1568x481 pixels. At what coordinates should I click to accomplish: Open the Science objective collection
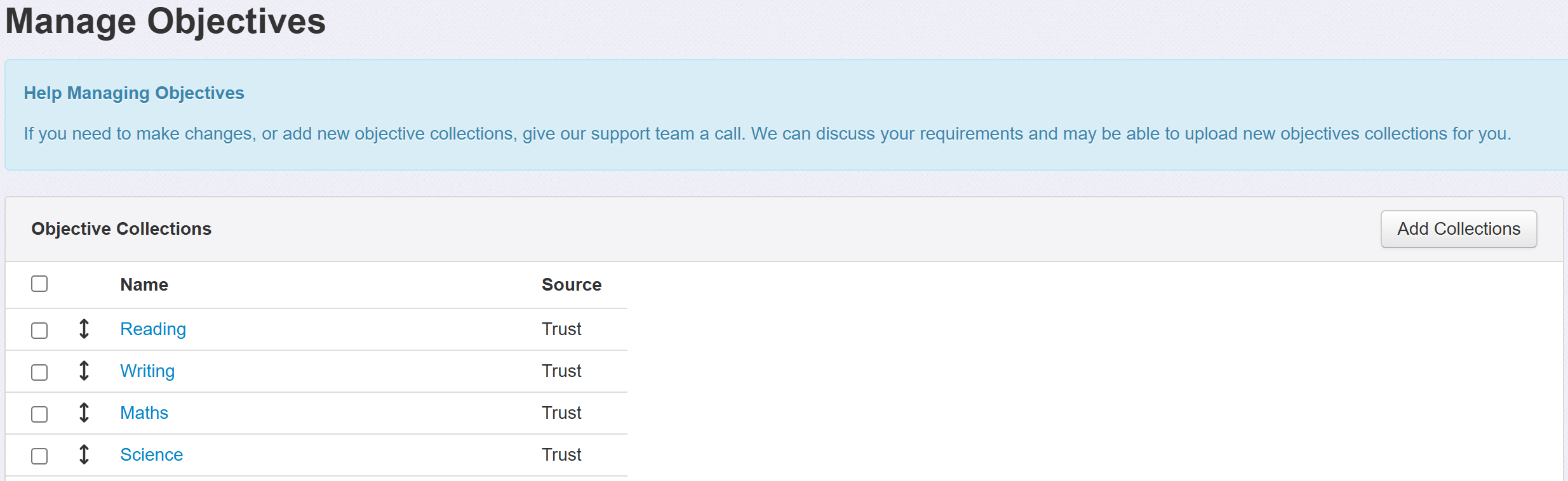pyautogui.click(x=151, y=454)
